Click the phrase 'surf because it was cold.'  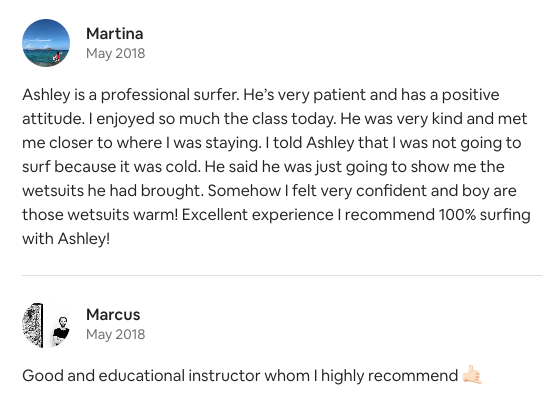point(111,167)
